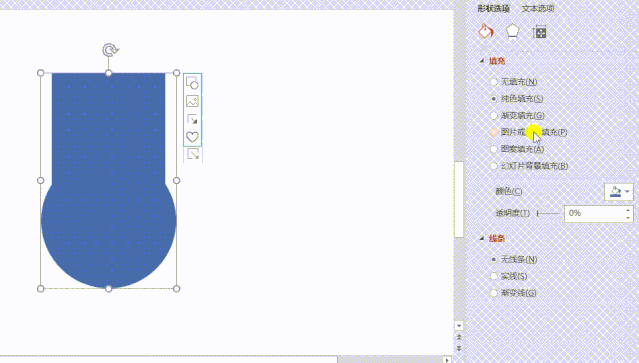Select 幻灯片背景填充(B) slide background fill
The image size is (639, 363).
tap(529, 166)
